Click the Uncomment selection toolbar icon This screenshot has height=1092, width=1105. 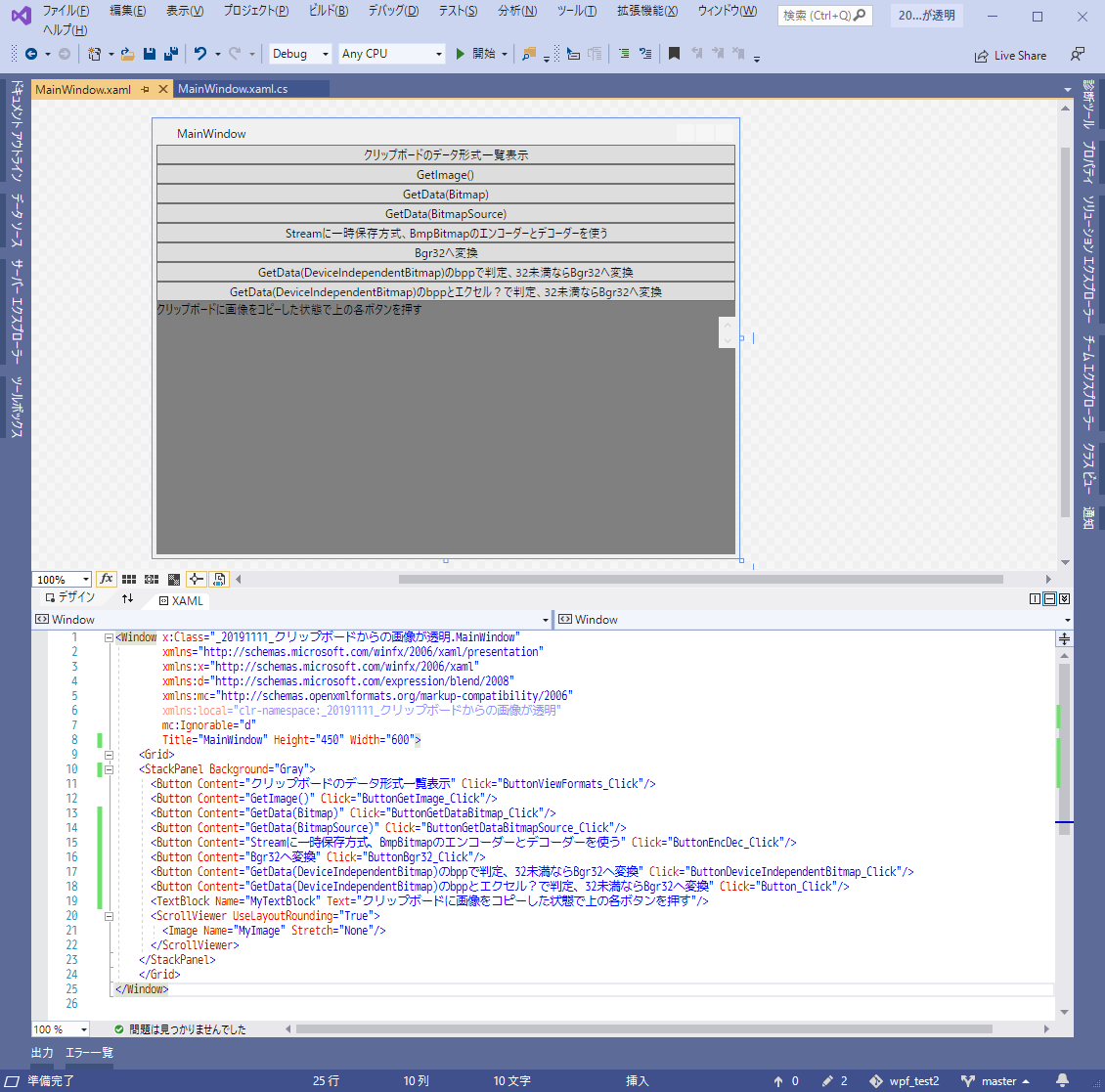645,54
